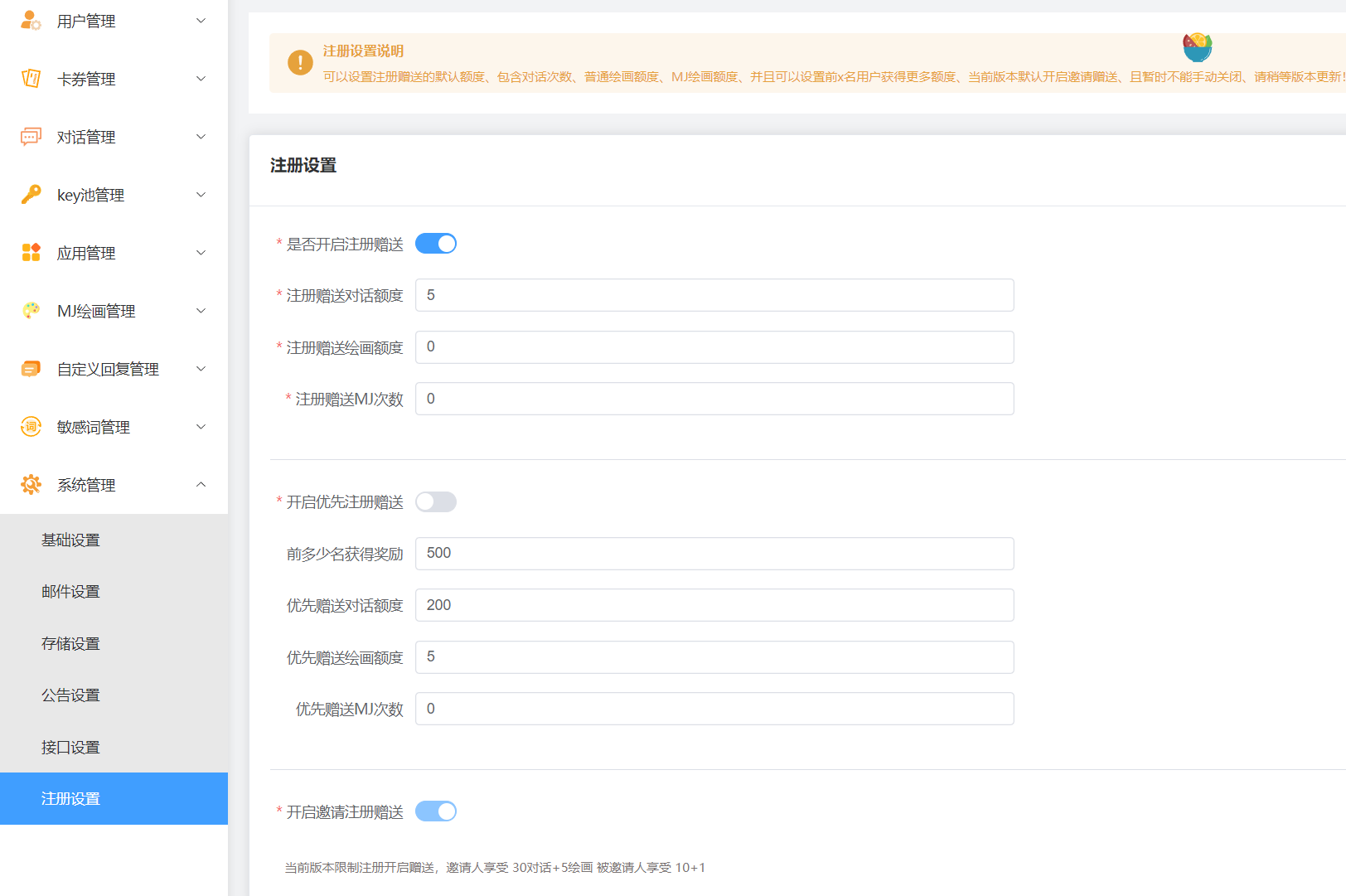Disable the 是否开启注册赠送 switch
The width and height of the screenshot is (1346, 896).
tap(436, 244)
